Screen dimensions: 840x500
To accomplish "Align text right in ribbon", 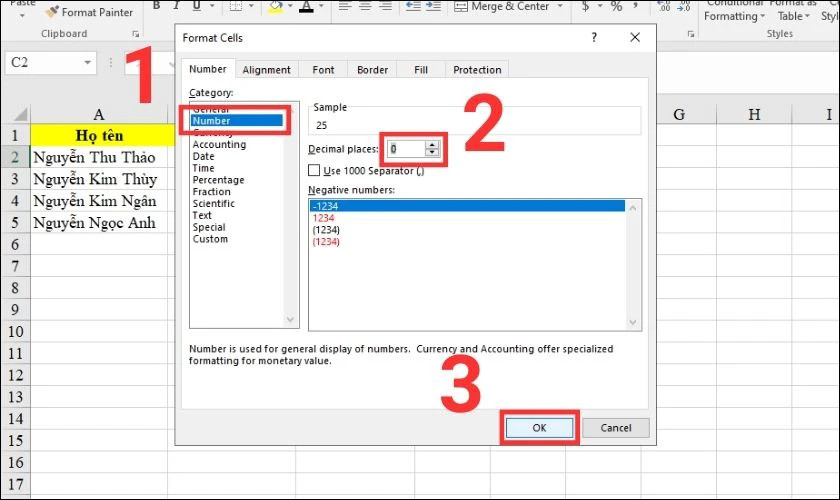I will pyautogui.click(x=385, y=6).
